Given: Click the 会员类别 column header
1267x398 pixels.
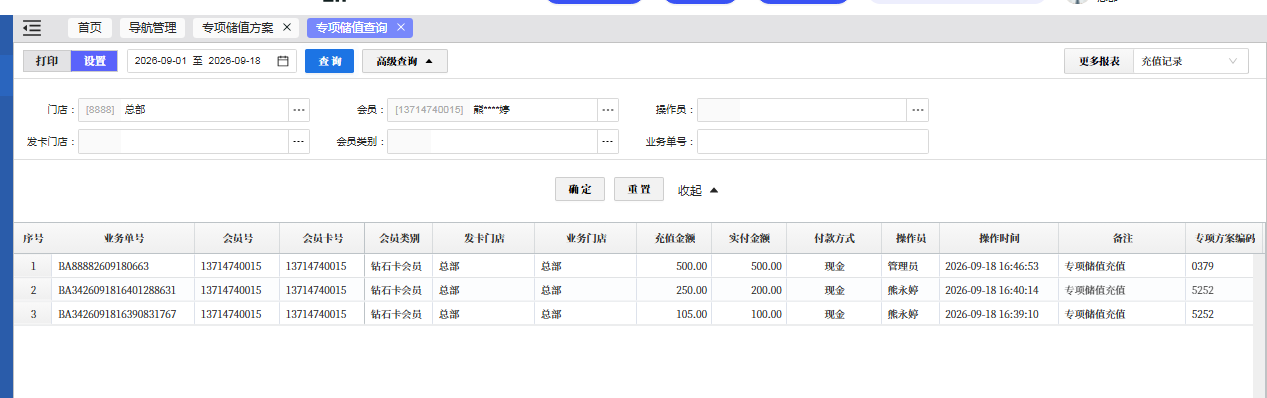Looking at the screenshot, I should click(x=399, y=238).
